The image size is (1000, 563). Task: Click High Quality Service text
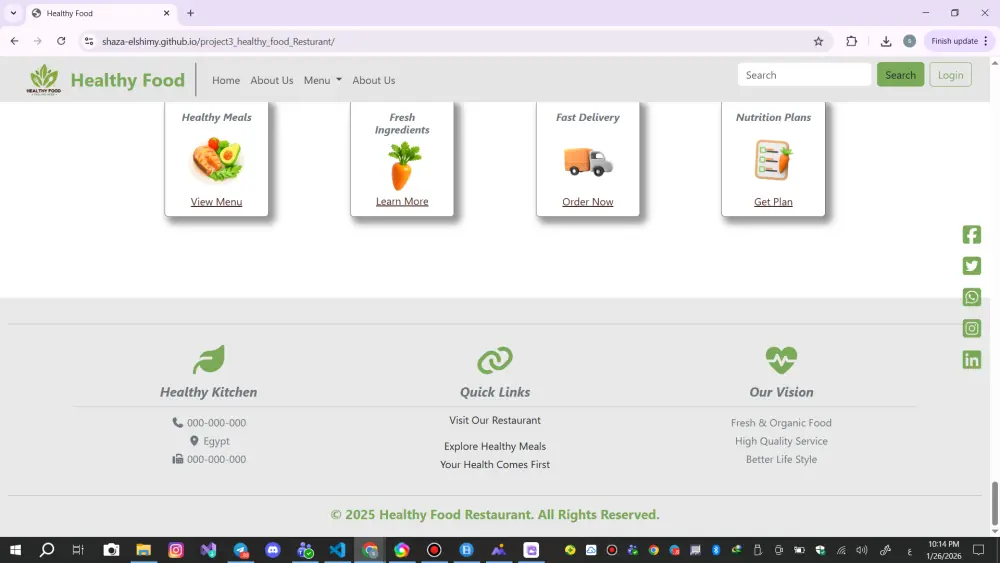click(x=781, y=441)
